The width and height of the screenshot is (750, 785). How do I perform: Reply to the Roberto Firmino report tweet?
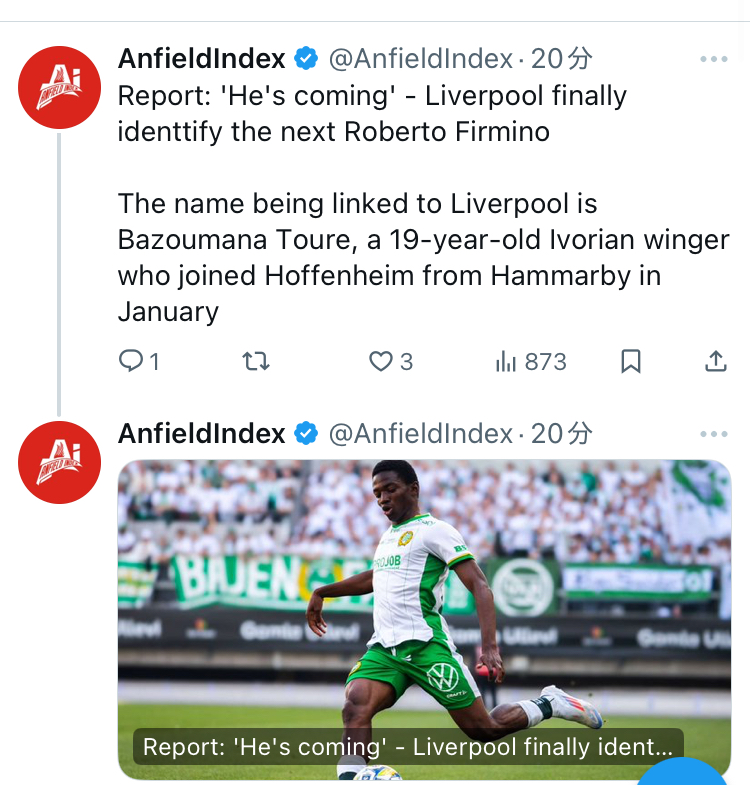point(133,361)
